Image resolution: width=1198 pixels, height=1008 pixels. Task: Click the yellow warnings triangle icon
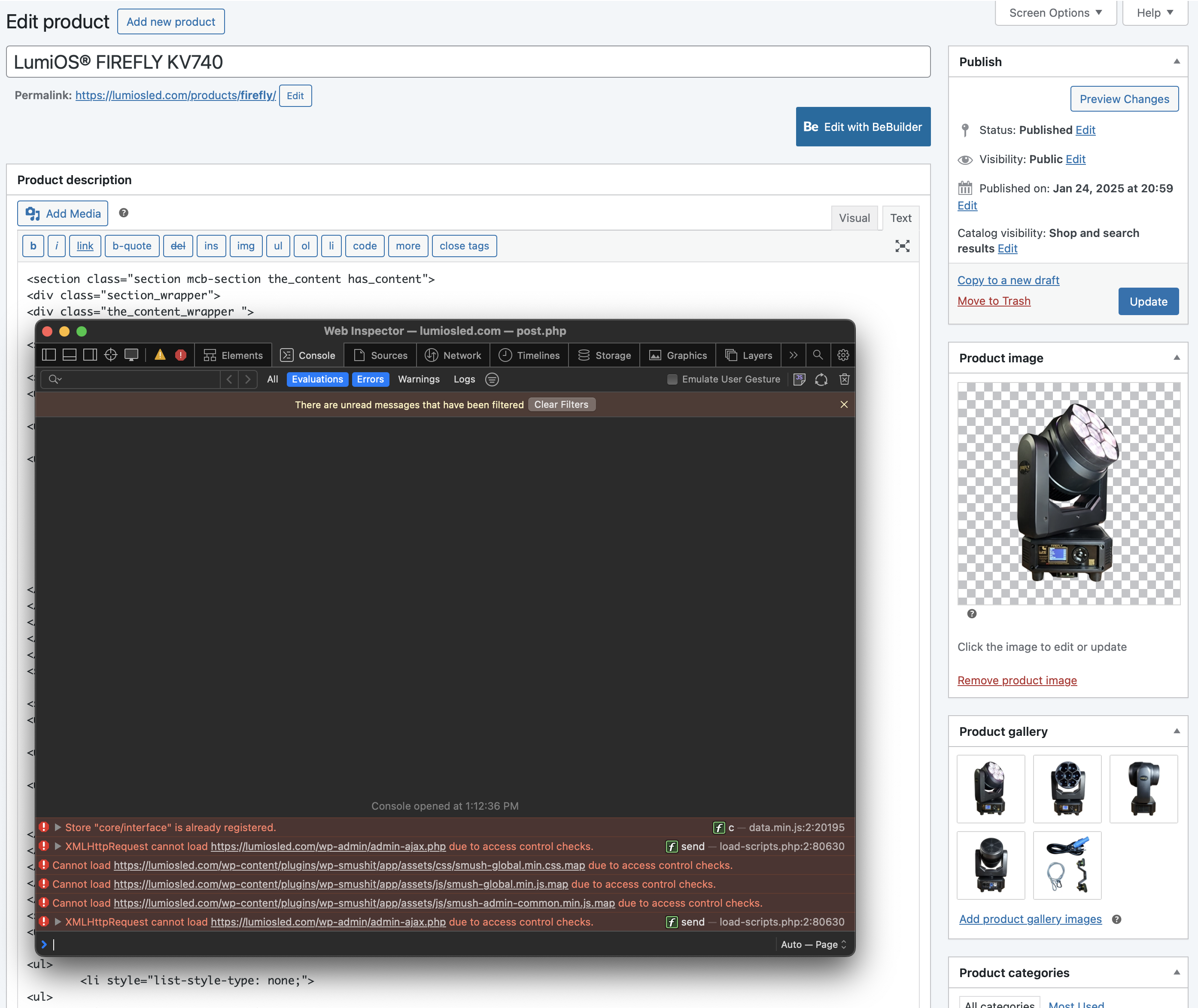click(160, 355)
